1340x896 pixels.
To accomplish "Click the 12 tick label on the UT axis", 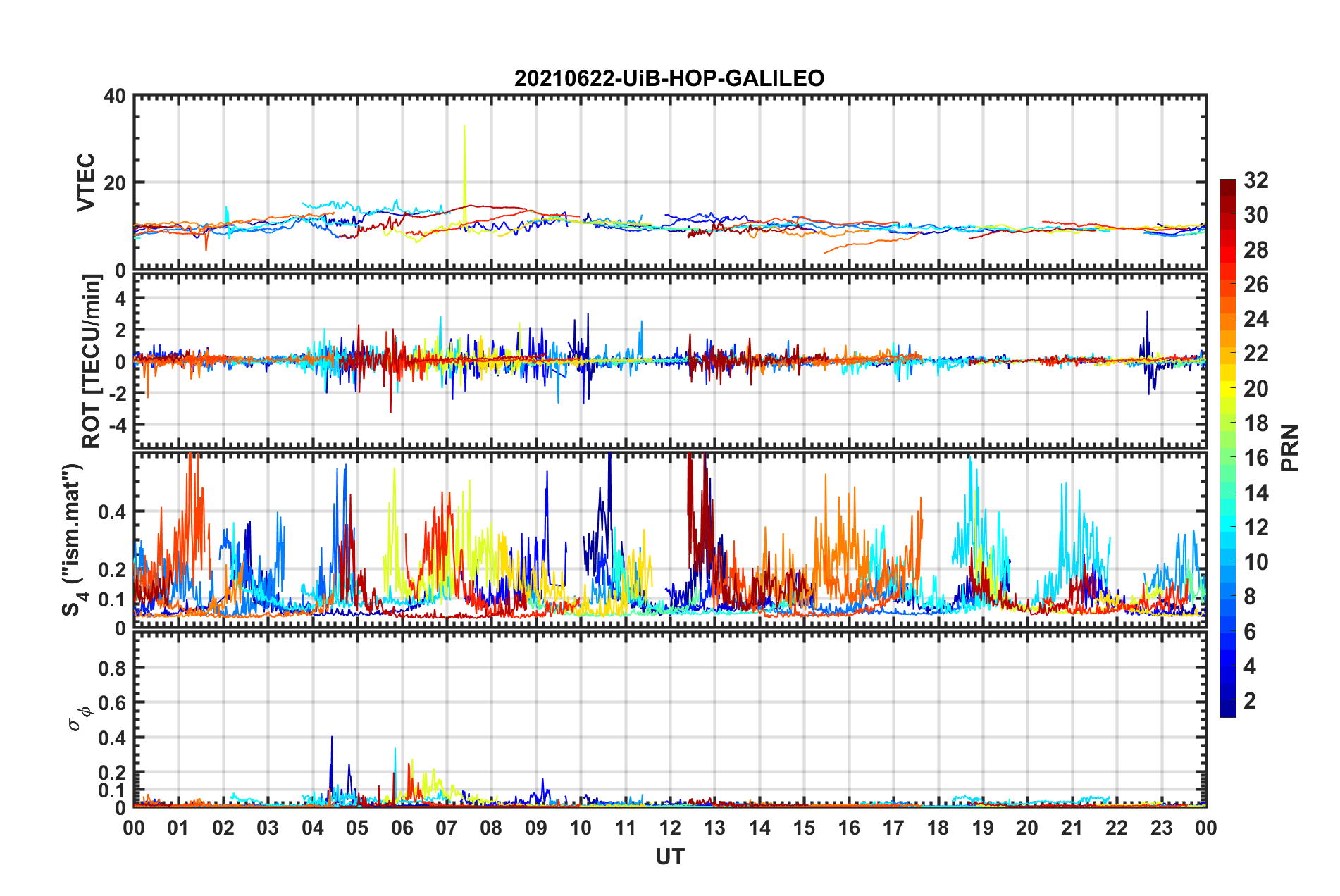I will tap(670, 828).
